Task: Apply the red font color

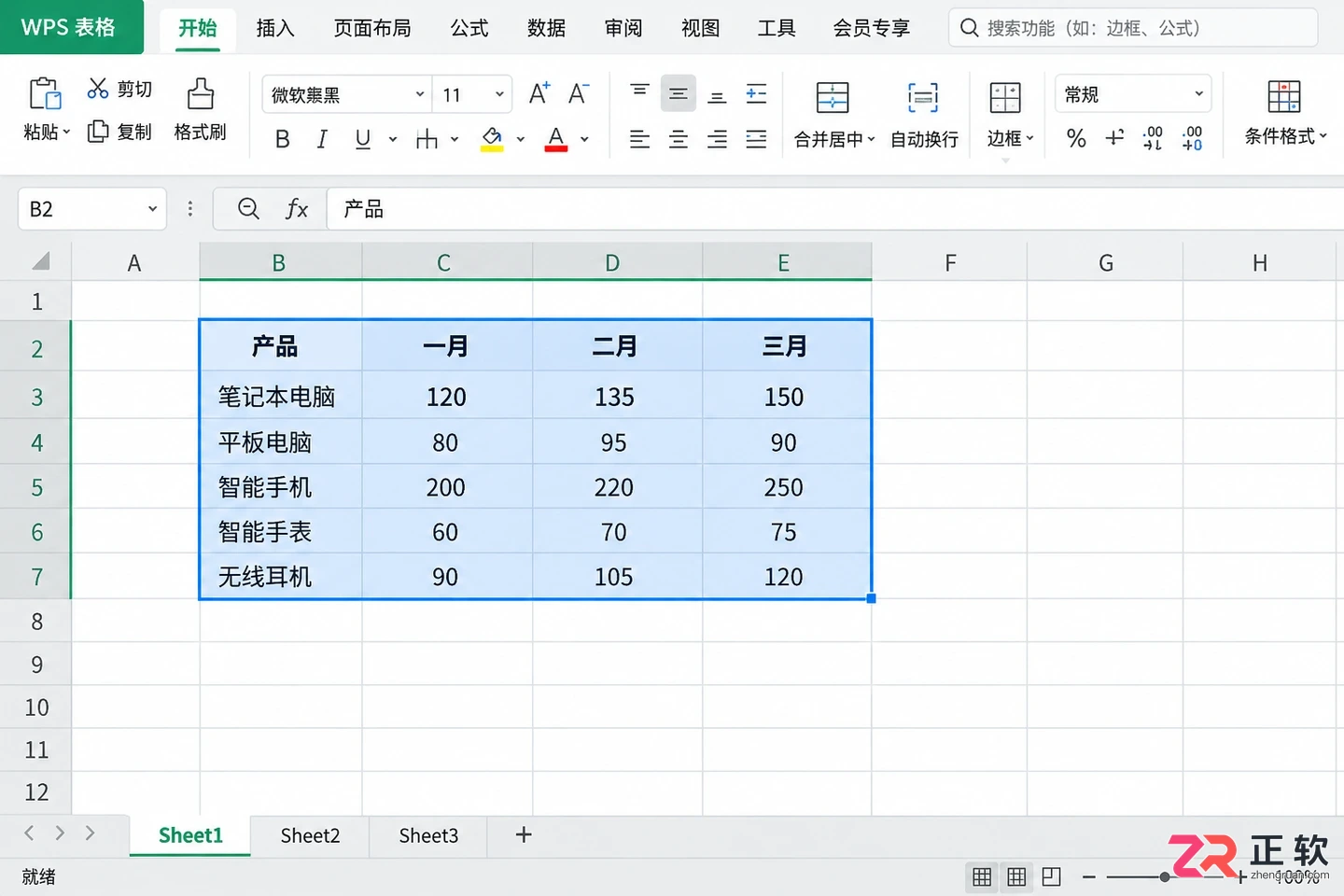Action: pyautogui.click(x=556, y=139)
